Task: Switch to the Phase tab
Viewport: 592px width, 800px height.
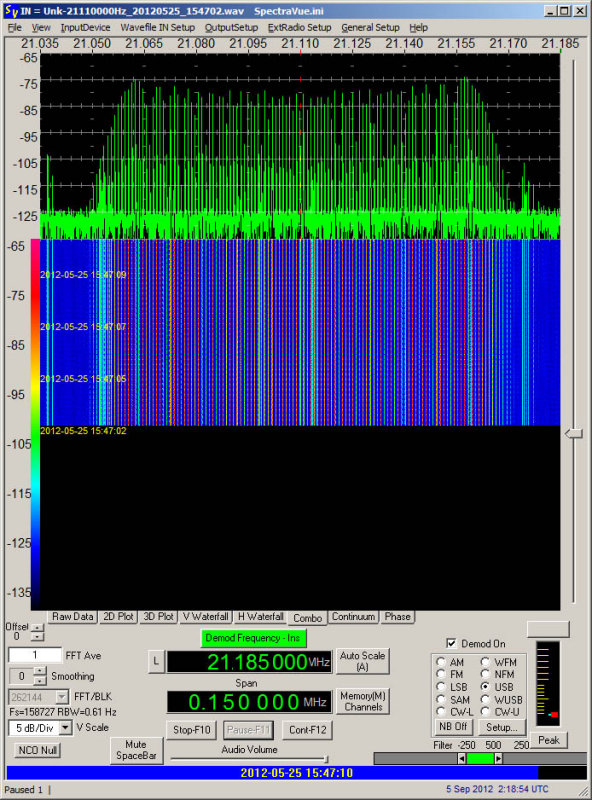Action: [x=398, y=616]
